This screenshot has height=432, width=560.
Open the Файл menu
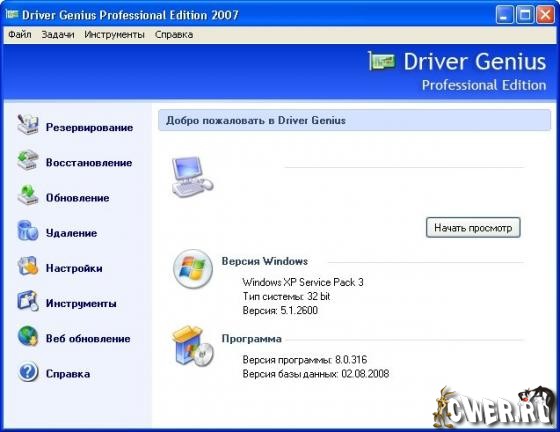(20, 35)
